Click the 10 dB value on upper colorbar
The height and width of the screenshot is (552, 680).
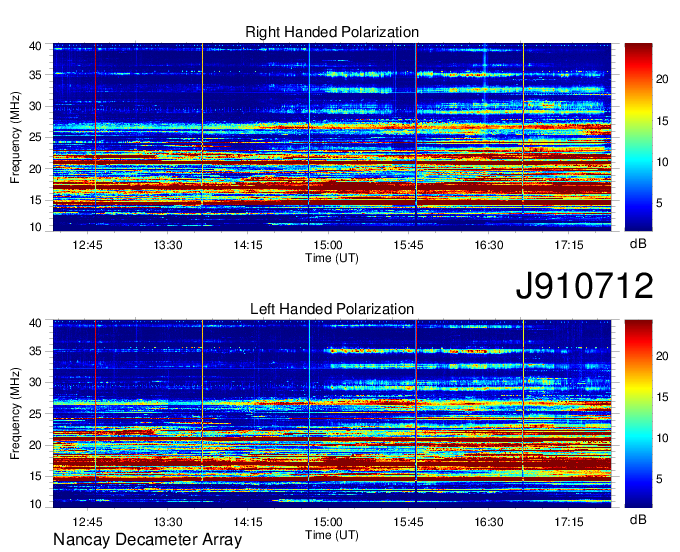[x=662, y=162]
